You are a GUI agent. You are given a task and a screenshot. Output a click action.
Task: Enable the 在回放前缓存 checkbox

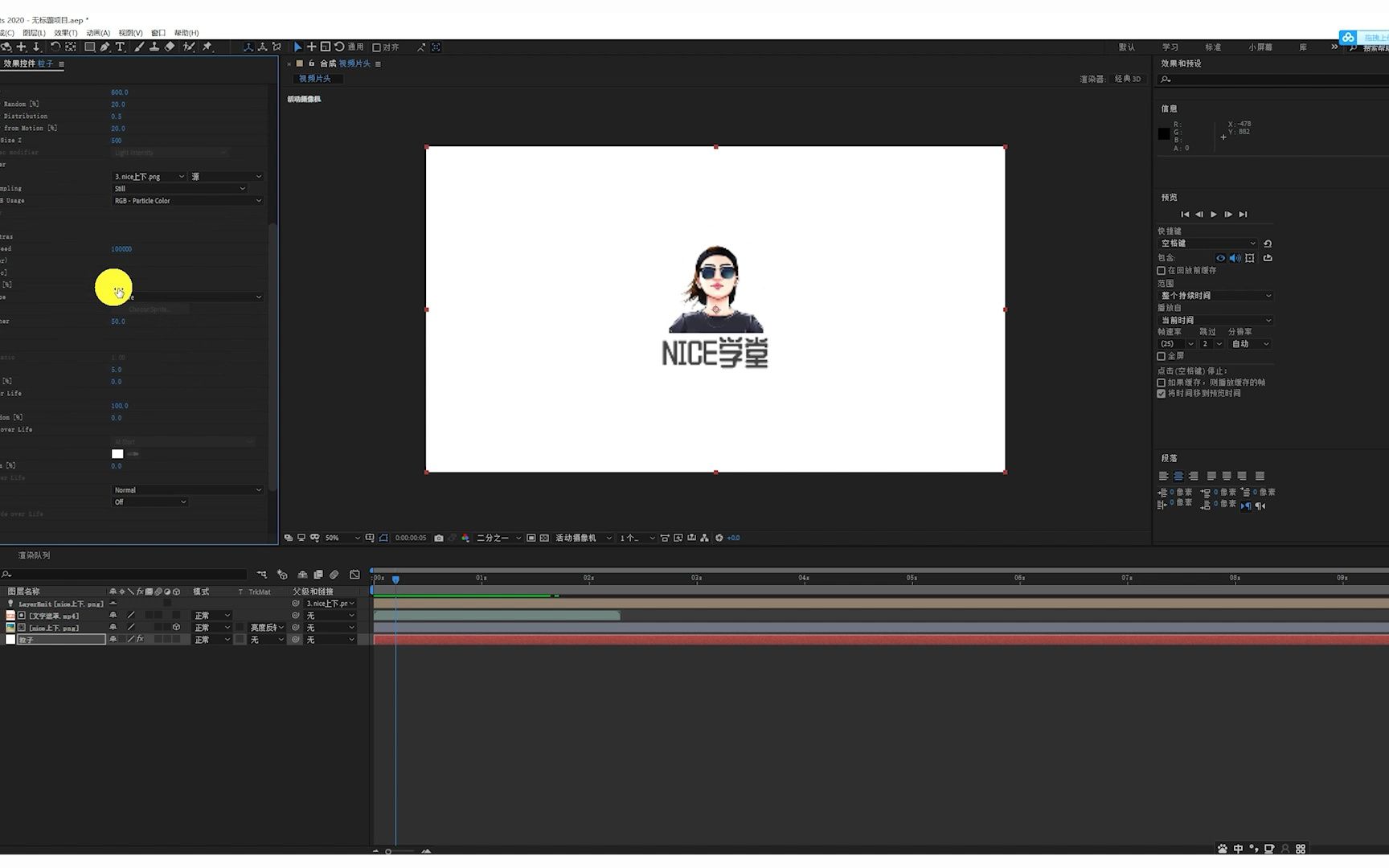tap(1162, 271)
